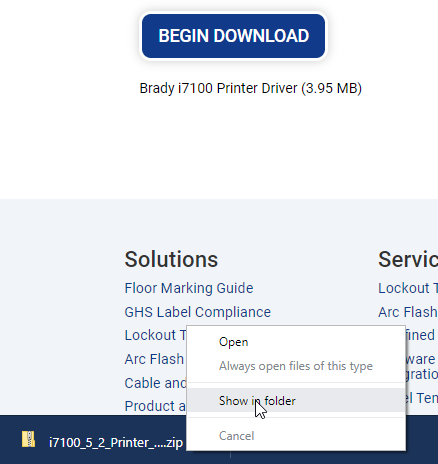The image size is (438, 464).
Task: Click Brady i7100 Printer Driver (3.95 MB) text
Action: (x=251, y=88)
